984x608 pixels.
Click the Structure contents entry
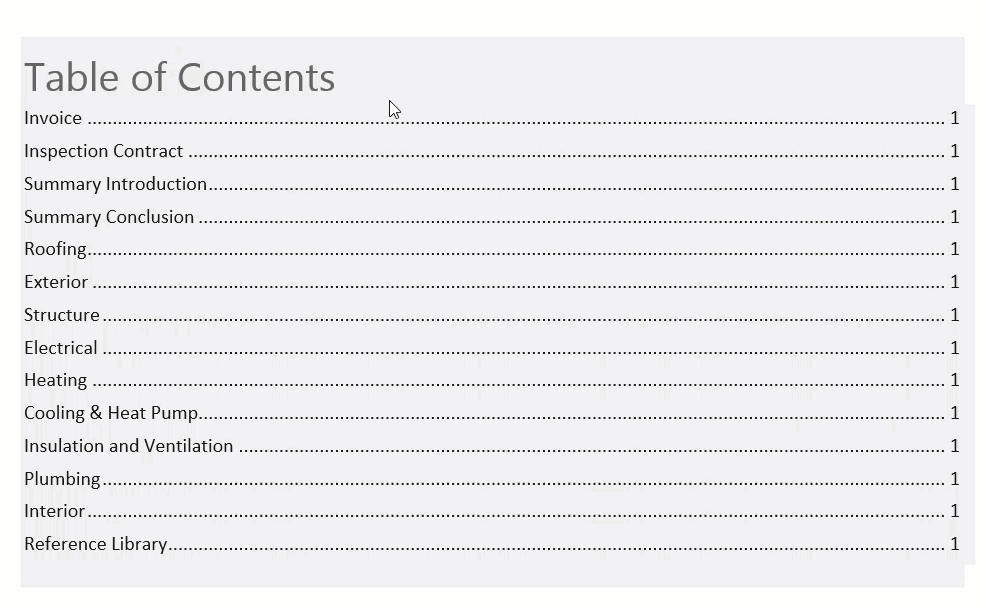[x=62, y=315]
